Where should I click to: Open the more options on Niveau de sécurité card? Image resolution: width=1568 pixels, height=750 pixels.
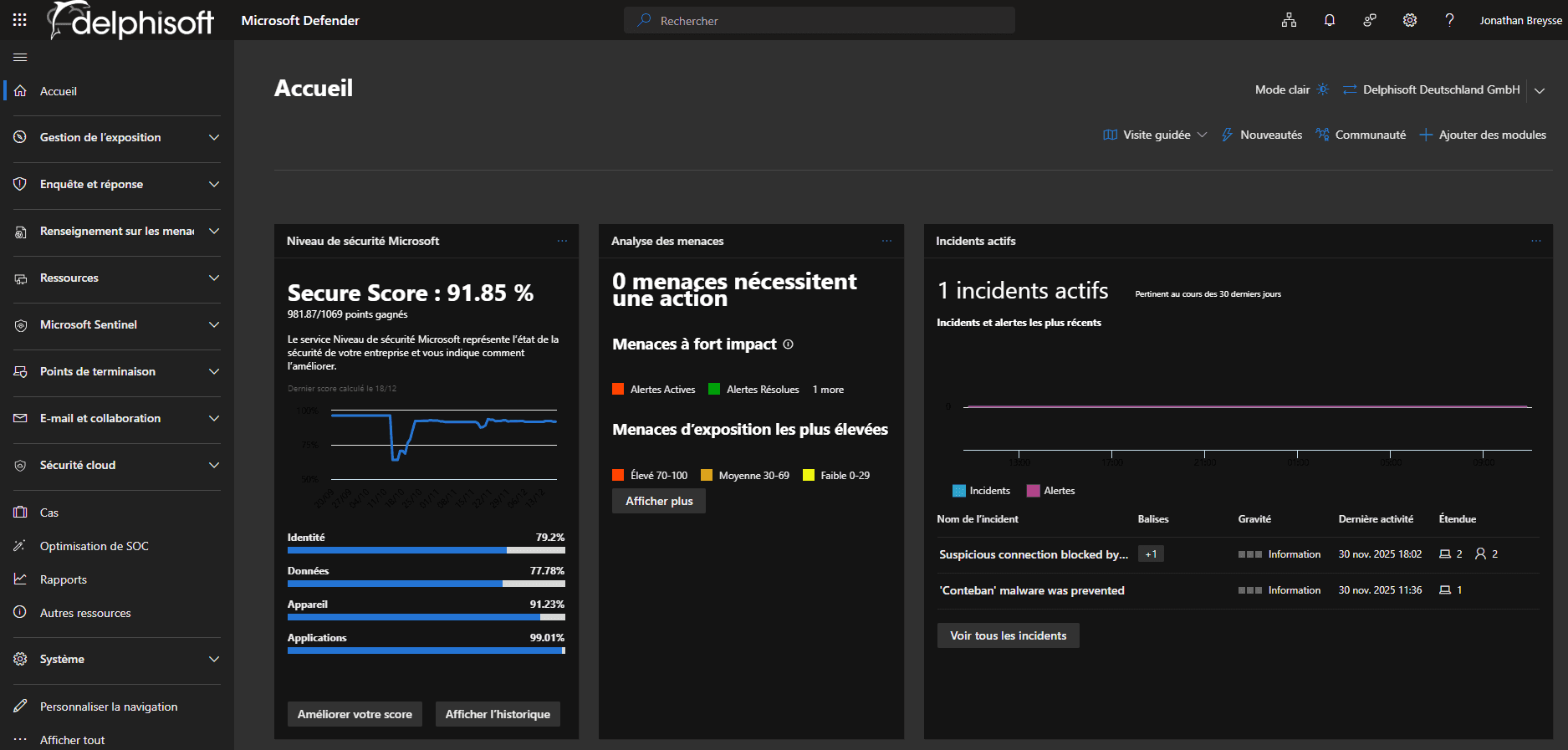(x=562, y=241)
